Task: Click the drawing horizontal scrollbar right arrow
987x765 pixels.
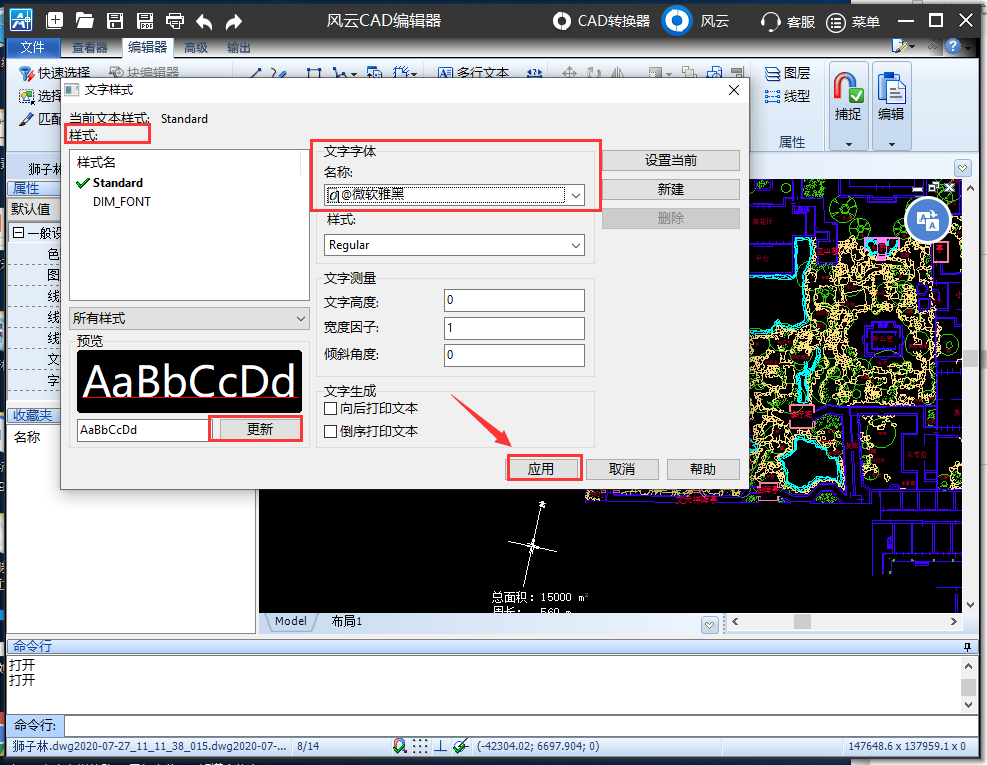Action: pos(954,621)
